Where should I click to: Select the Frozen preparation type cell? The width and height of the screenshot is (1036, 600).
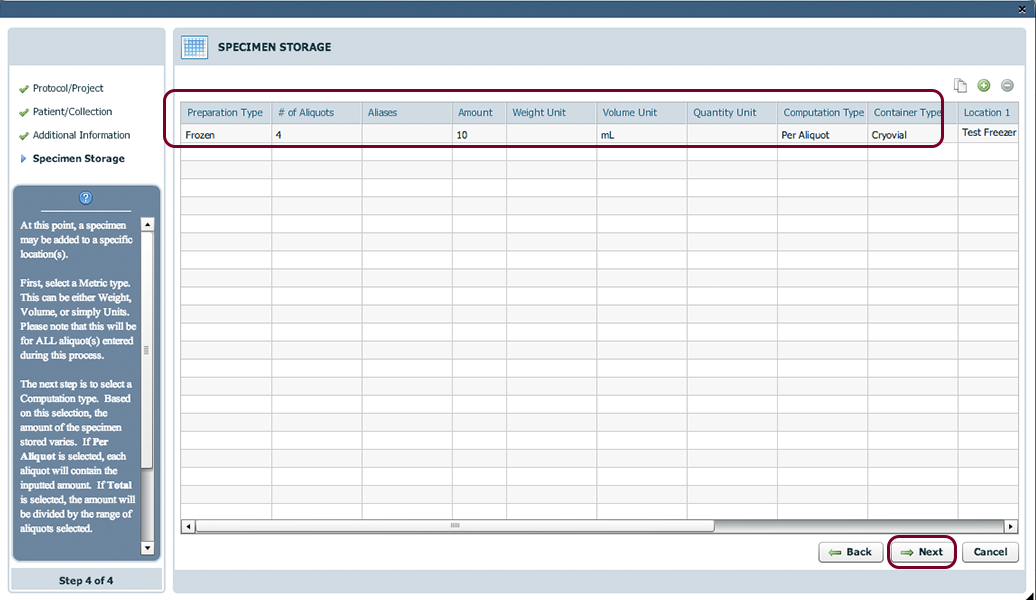point(225,135)
